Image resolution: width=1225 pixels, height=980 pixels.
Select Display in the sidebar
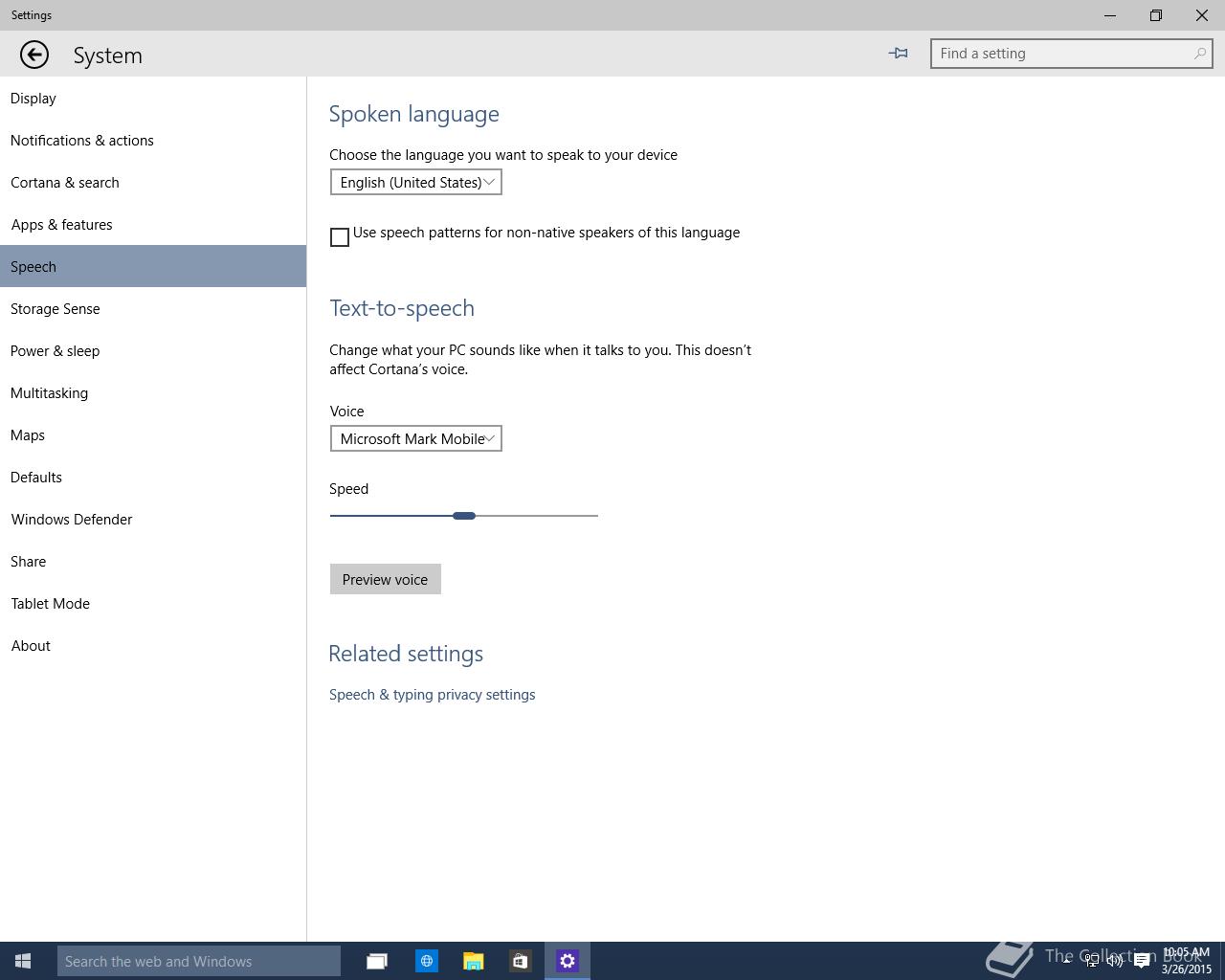click(153, 98)
